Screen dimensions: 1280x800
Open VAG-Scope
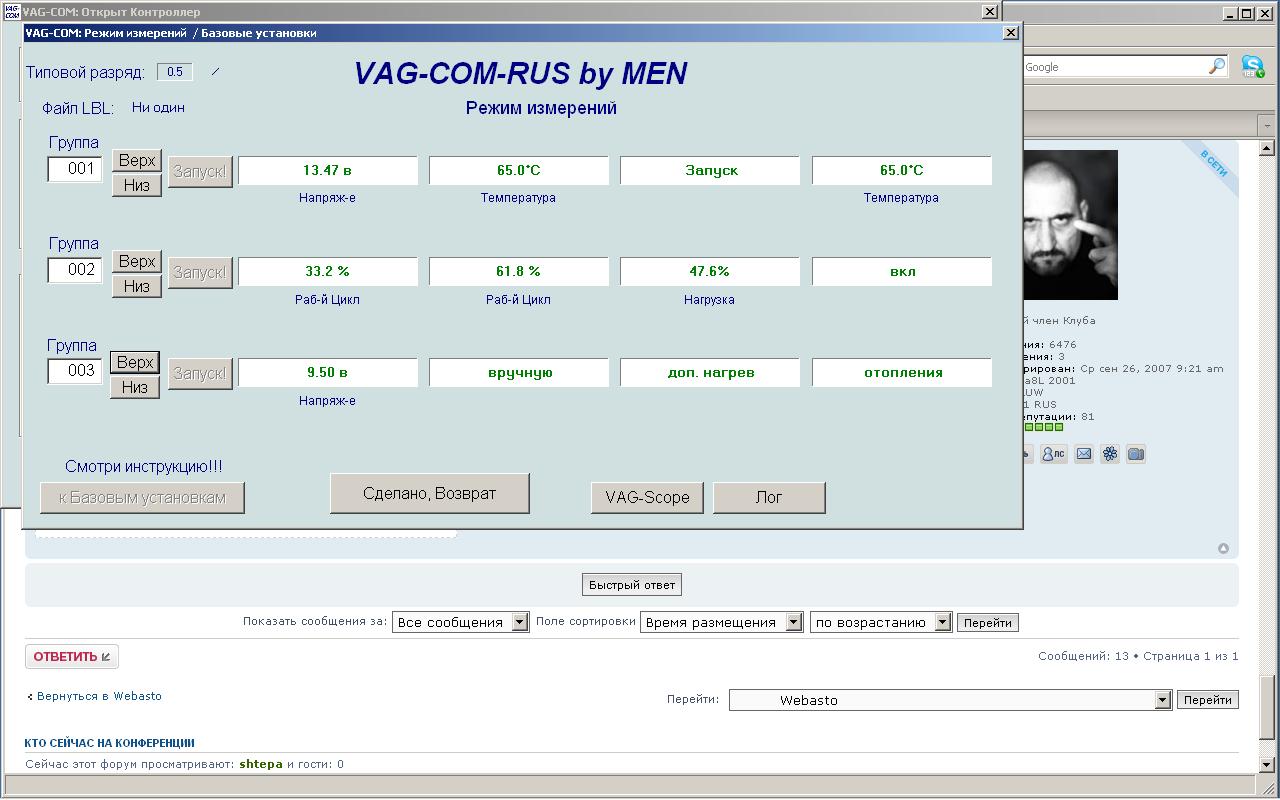(x=647, y=497)
